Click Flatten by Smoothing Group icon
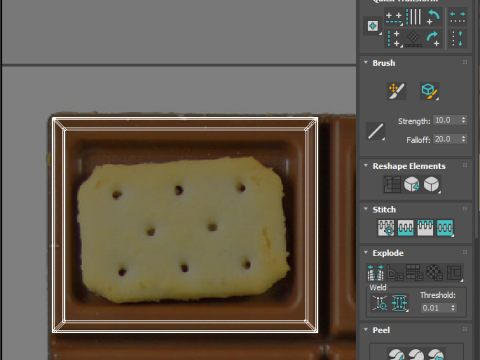Viewport: 480px width, 360px height. (x=415, y=273)
